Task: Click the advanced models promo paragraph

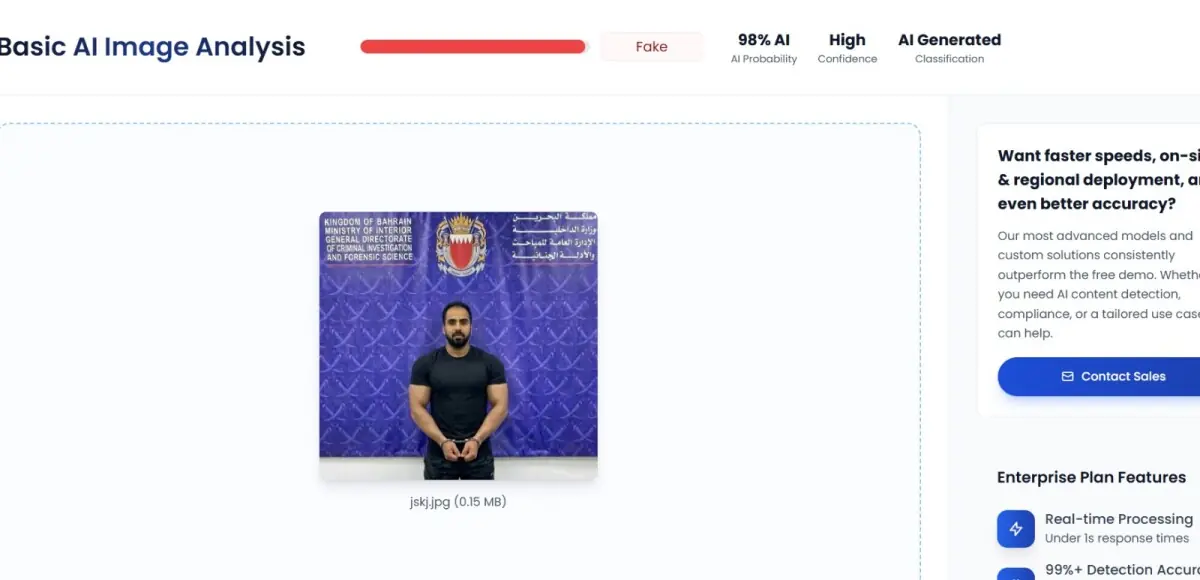Action: click(x=1099, y=285)
